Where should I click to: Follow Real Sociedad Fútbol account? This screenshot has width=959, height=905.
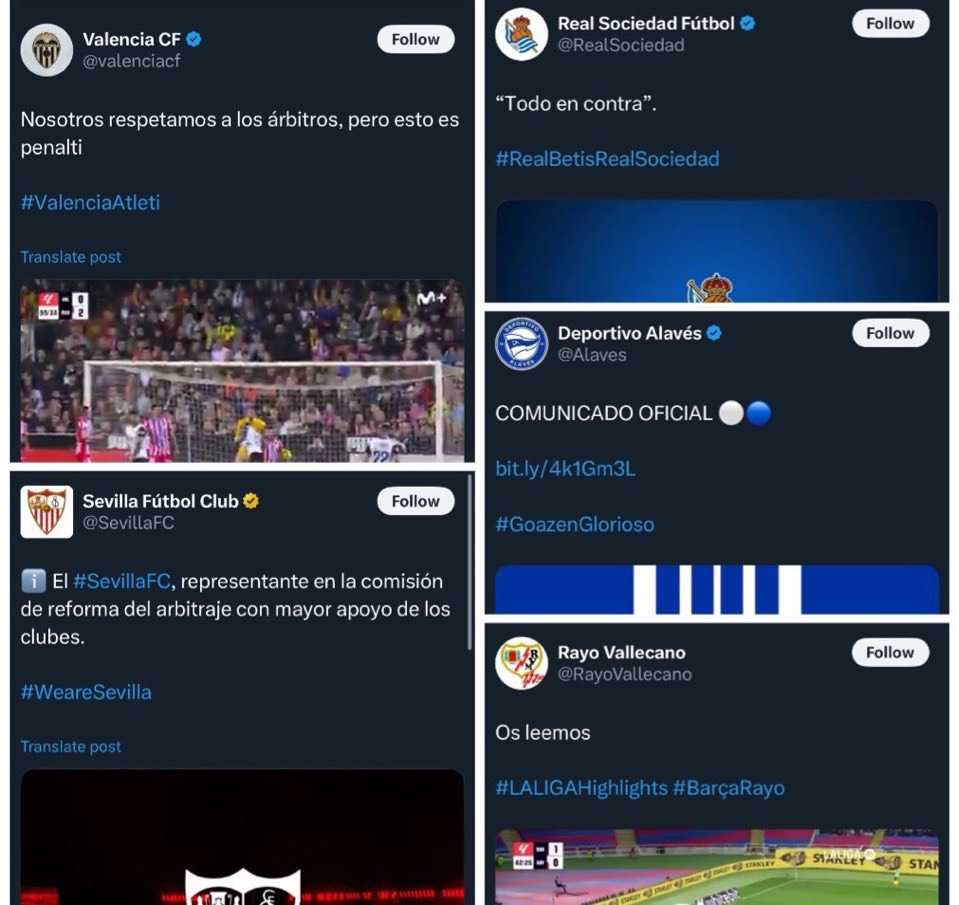(890, 23)
